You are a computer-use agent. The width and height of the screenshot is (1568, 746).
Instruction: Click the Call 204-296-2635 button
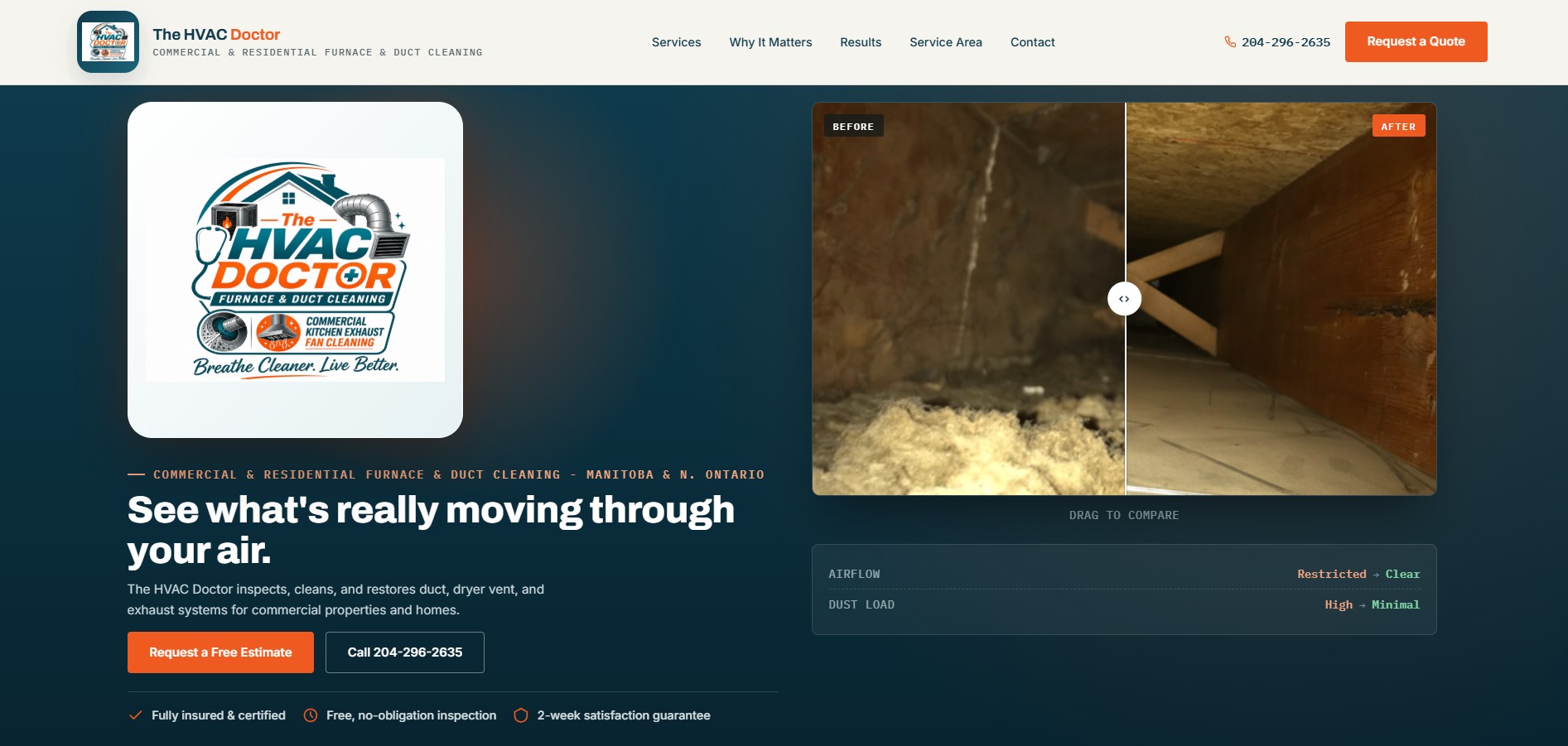[405, 652]
